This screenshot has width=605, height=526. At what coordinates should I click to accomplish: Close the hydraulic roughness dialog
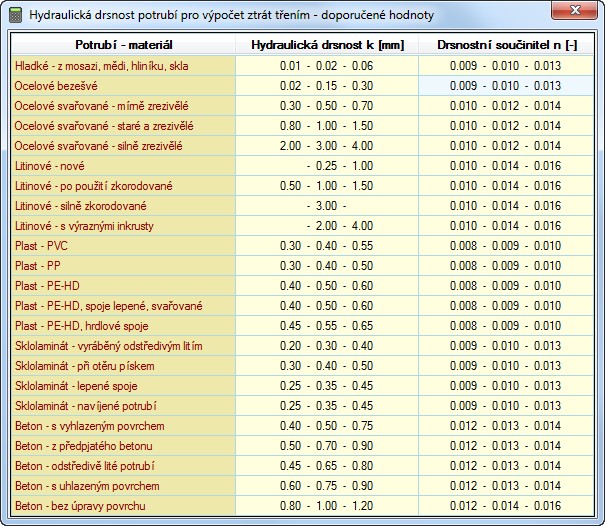(574, 10)
